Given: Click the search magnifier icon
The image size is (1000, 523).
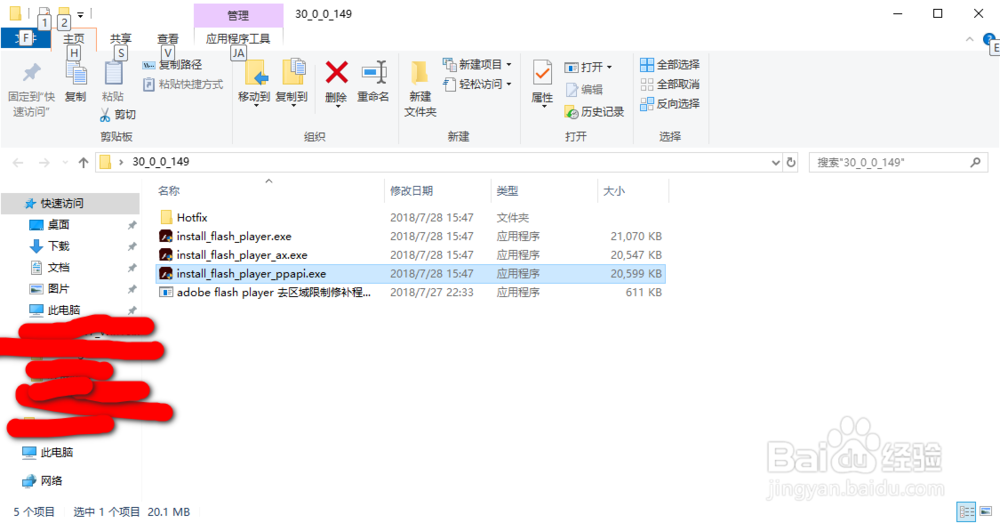Looking at the screenshot, I should point(975,163).
